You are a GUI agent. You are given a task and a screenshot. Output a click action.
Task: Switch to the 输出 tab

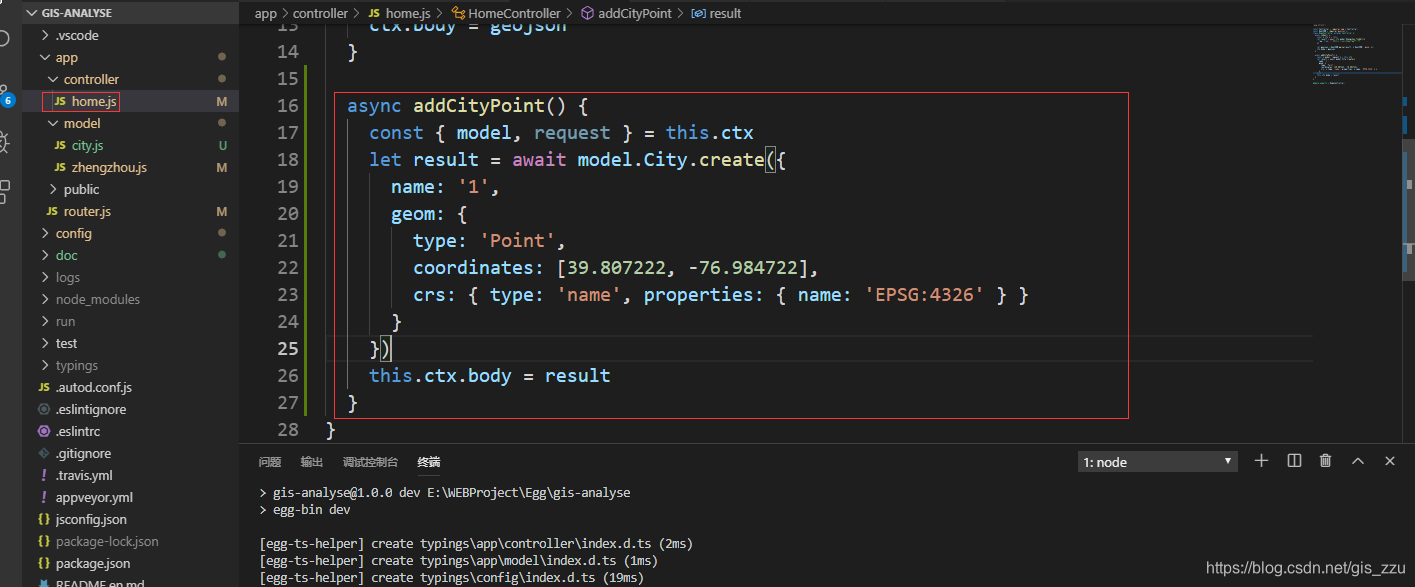coord(311,461)
